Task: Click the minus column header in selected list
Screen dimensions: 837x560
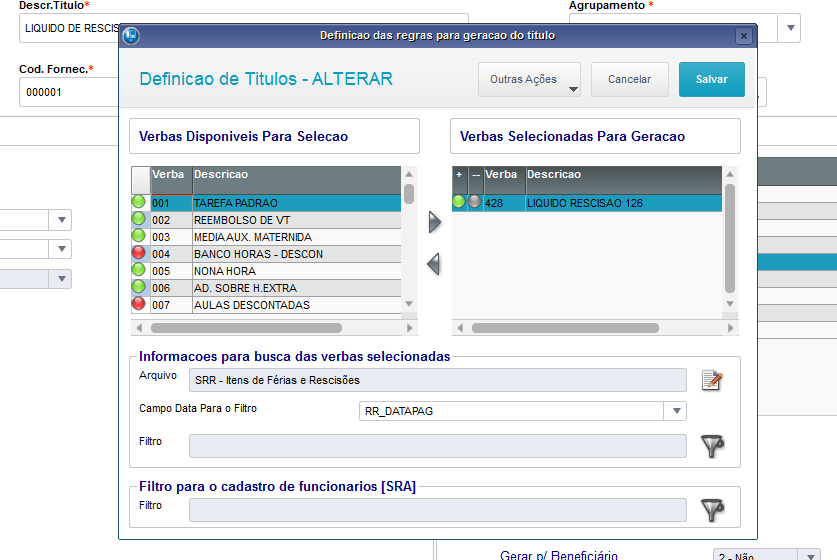Action: click(x=476, y=180)
